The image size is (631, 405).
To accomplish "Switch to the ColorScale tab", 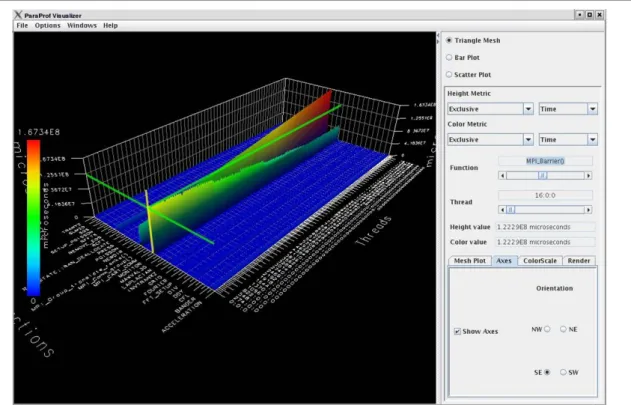I will [x=540, y=260].
